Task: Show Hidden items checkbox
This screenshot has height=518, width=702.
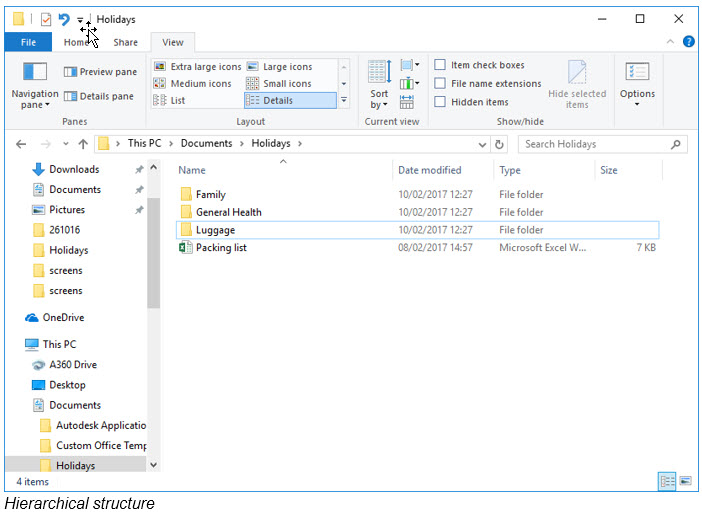Action: point(441,102)
